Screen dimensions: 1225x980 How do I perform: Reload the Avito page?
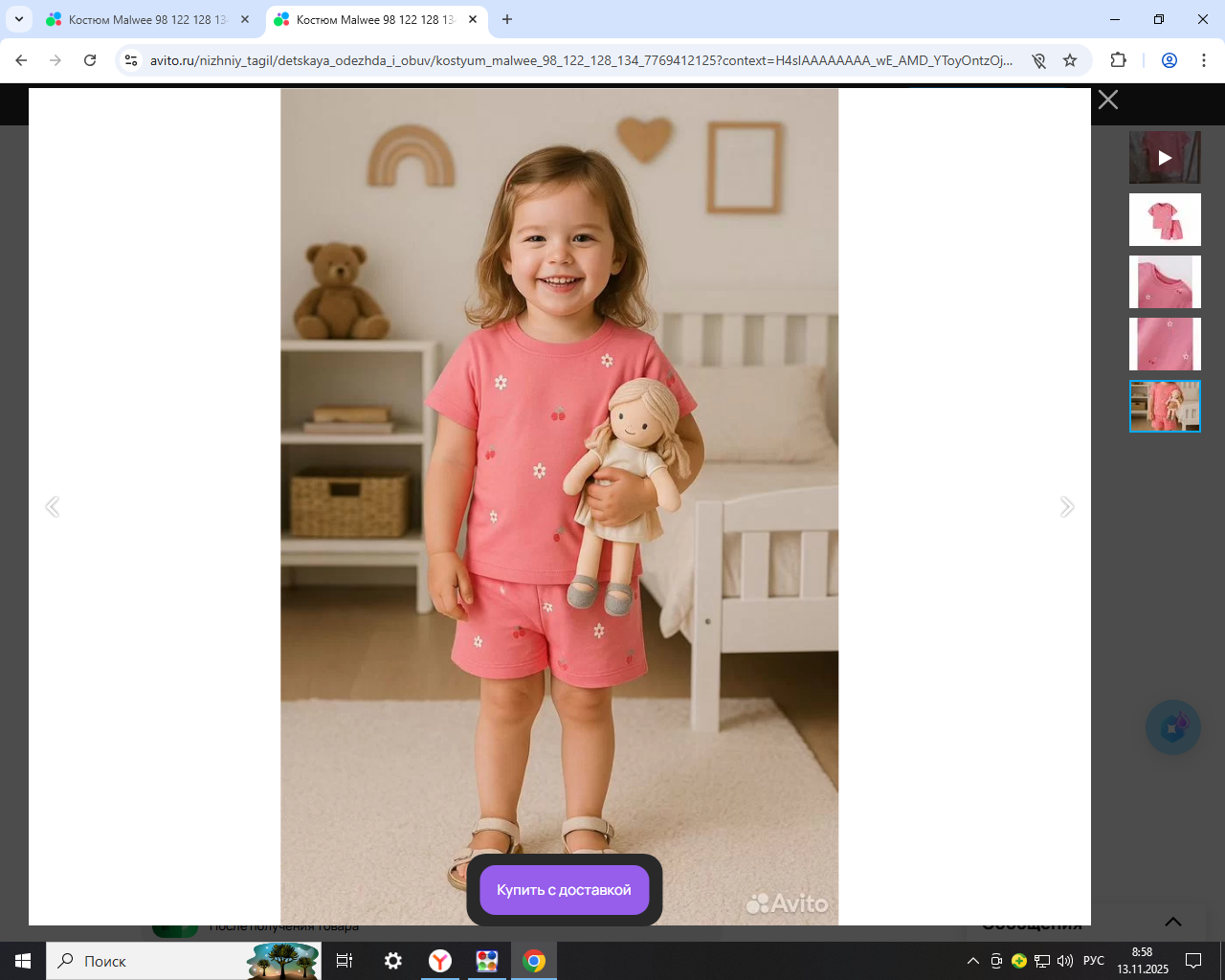[90, 60]
